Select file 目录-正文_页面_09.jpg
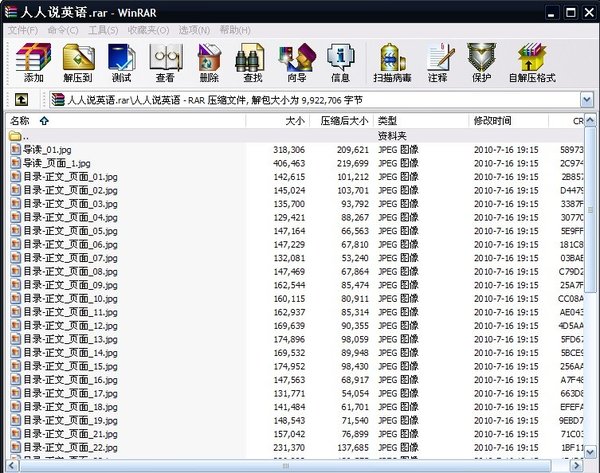The height and width of the screenshot is (473, 600). [x=70, y=285]
